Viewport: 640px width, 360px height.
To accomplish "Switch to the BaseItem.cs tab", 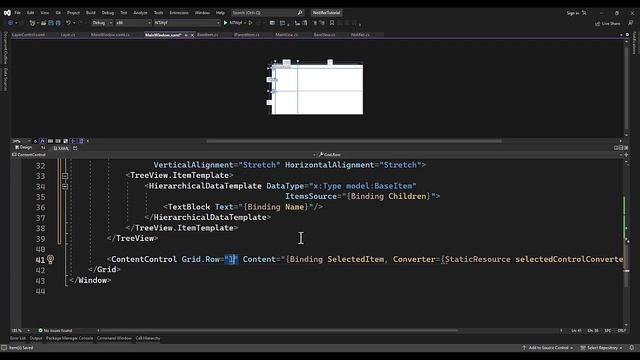I will click(207, 35).
